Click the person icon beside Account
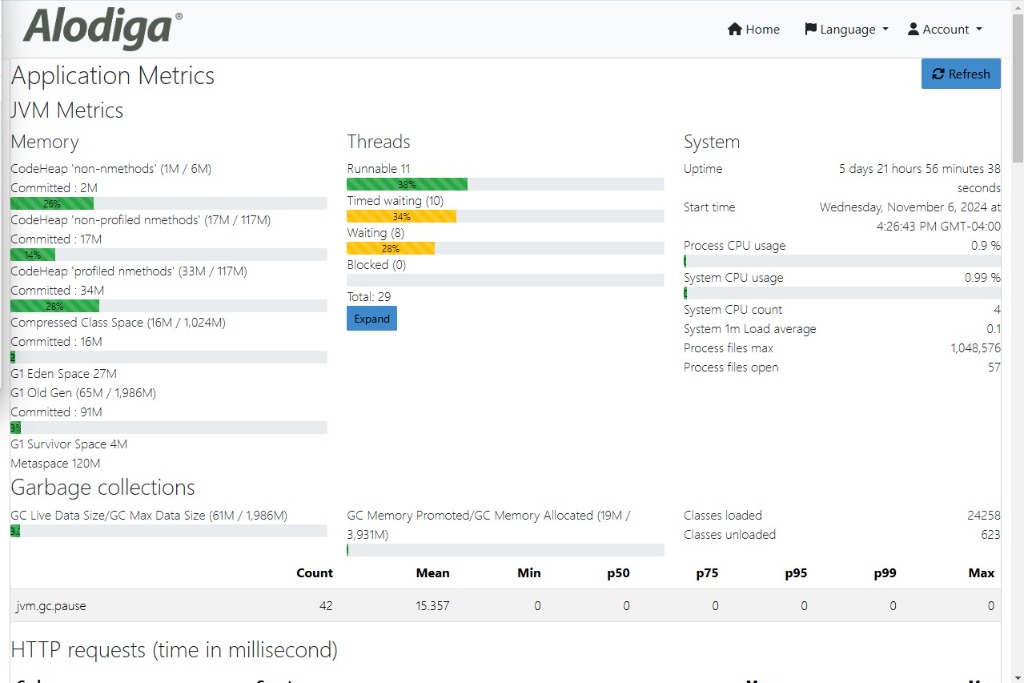The width and height of the screenshot is (1024, 683). click(x=916, y=29)
